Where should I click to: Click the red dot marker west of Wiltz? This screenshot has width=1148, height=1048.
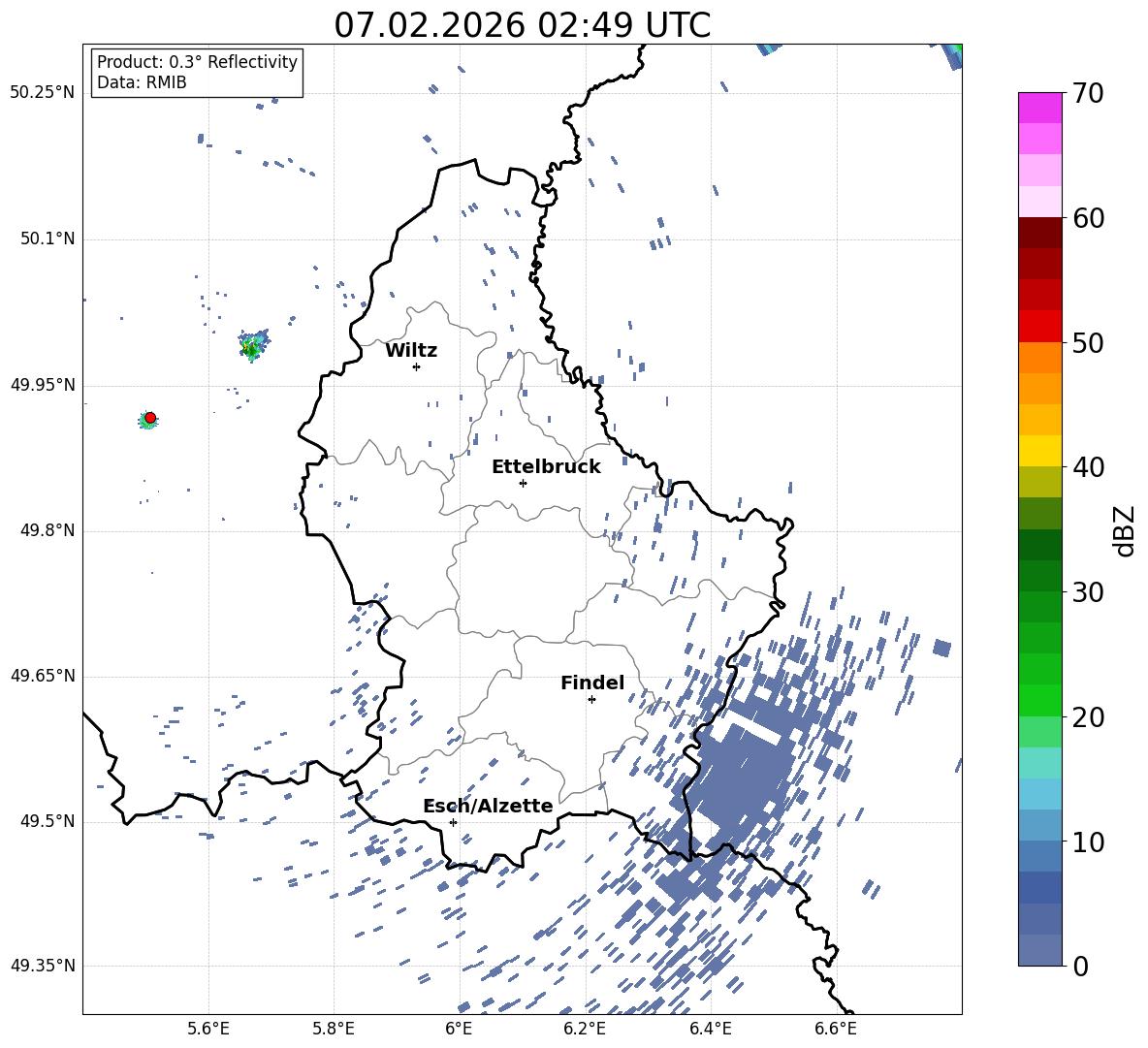tap(150, 418)
